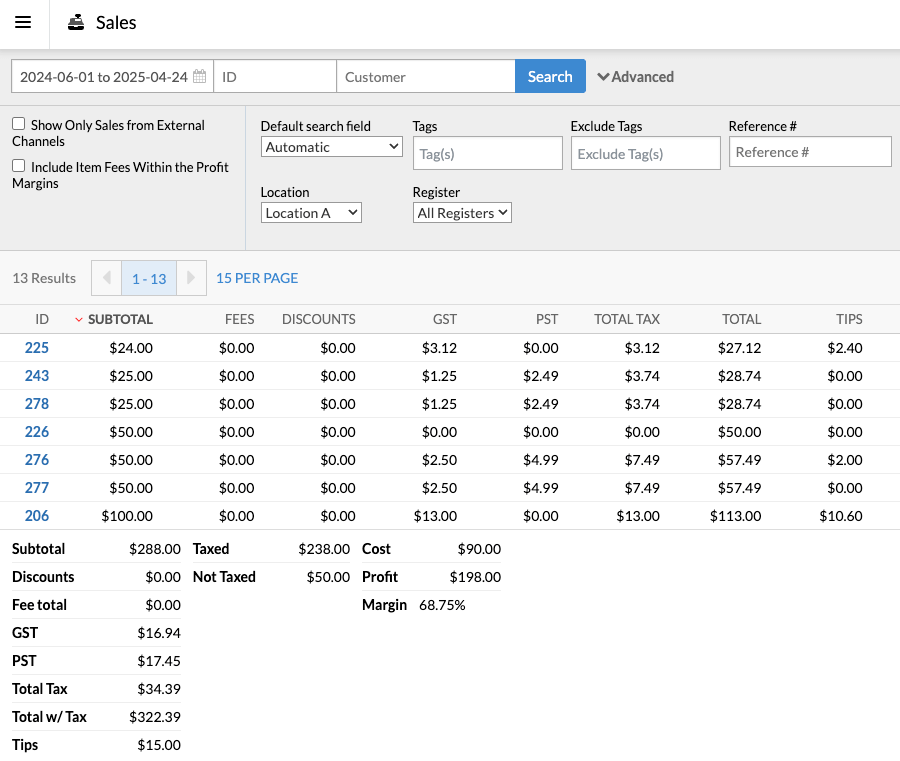Open the date range calendar icon
Screen dimensions: 900x761
tap(199, 76)
